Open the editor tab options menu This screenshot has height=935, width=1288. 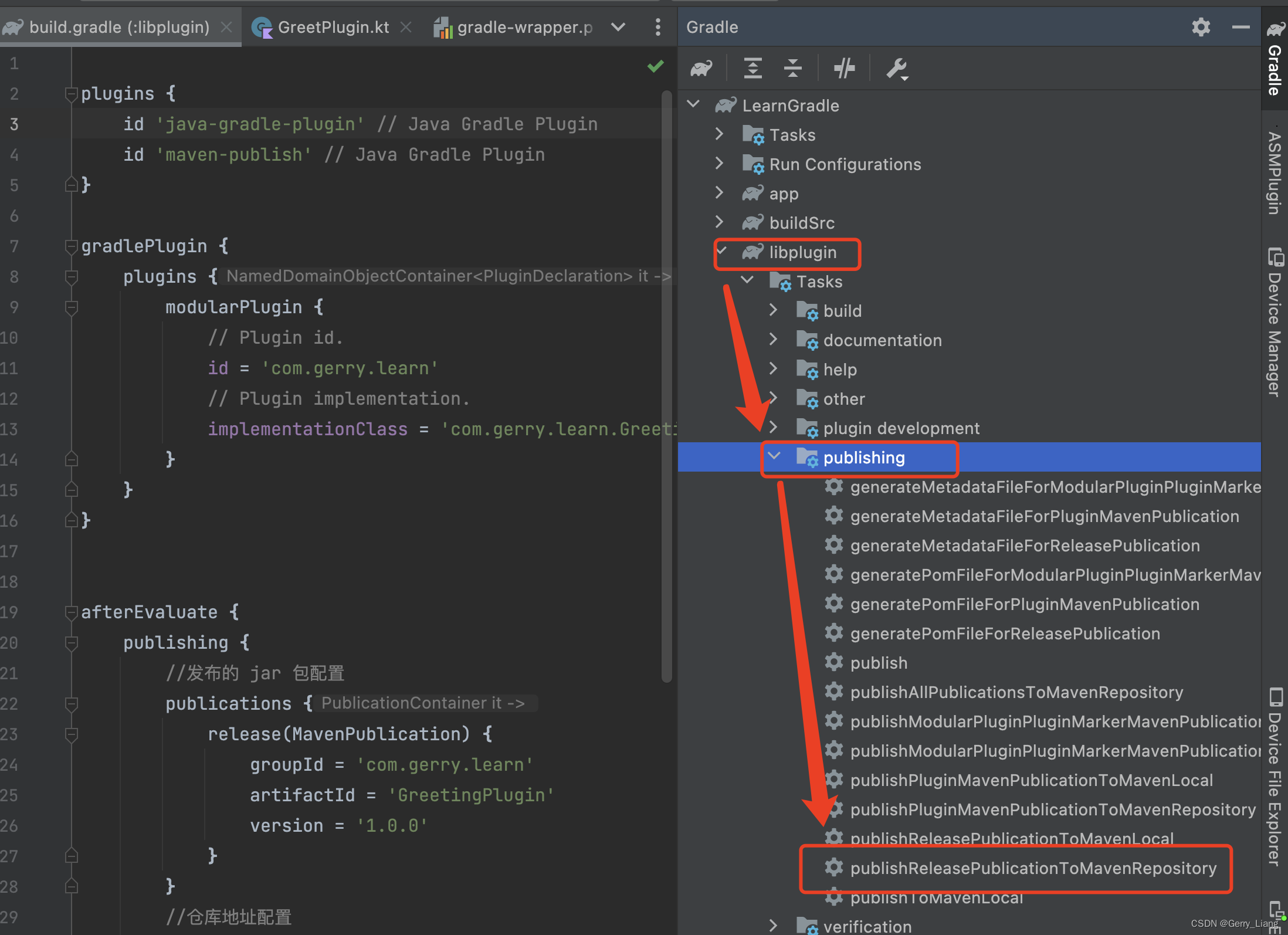[657, 27]
